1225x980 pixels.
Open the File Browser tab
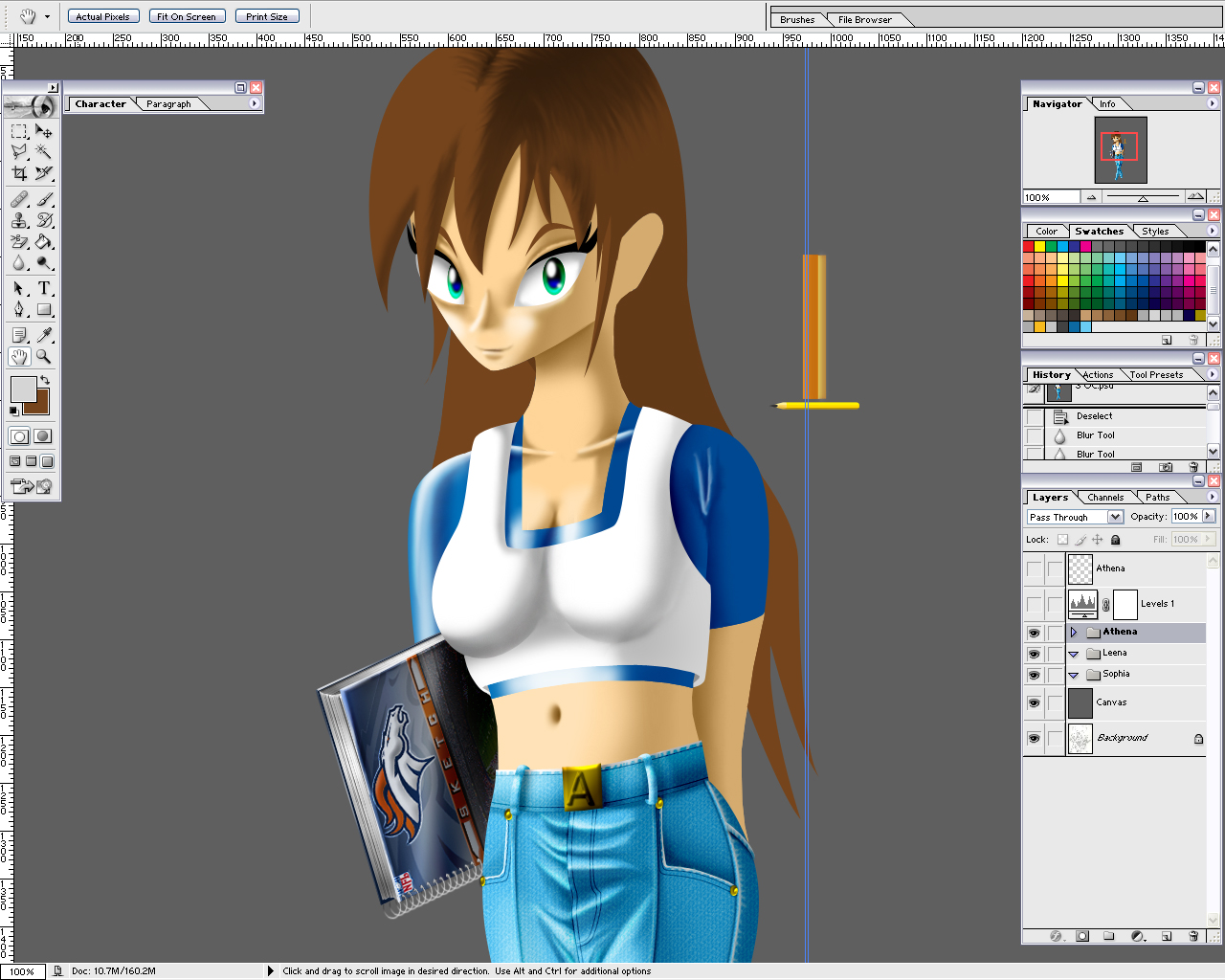coord(865,19)
